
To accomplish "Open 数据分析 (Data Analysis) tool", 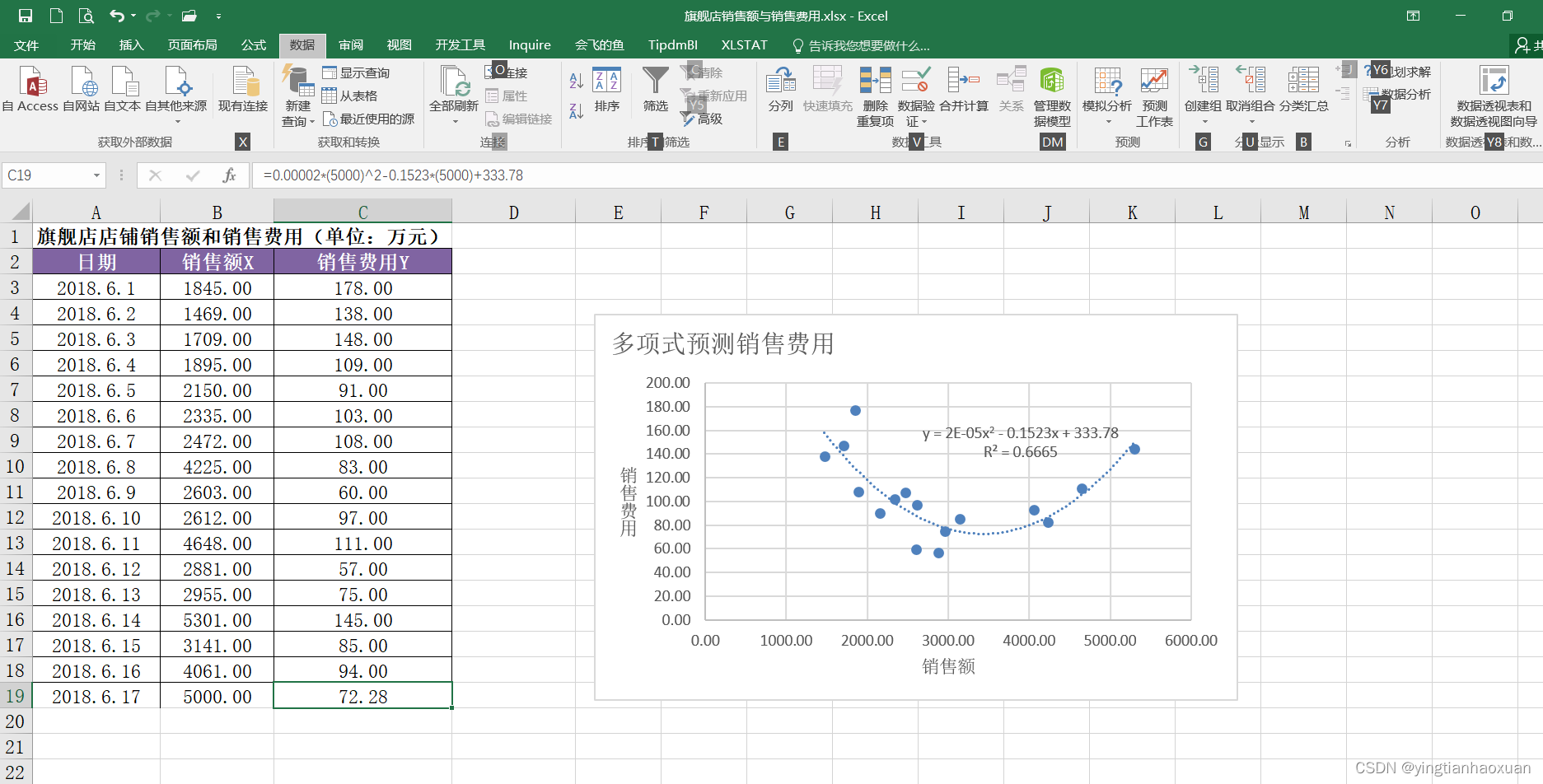I will tap(1405, 93).
